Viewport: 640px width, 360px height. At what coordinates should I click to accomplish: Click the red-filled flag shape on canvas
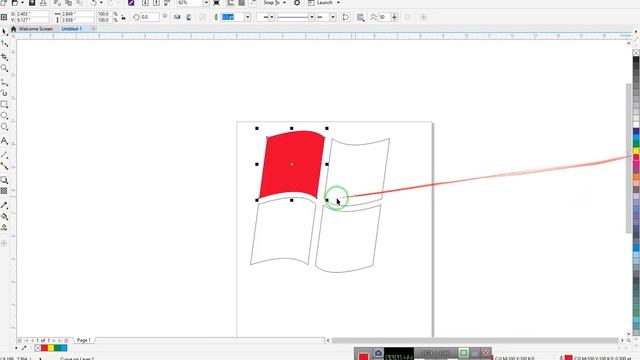[292, 164]
